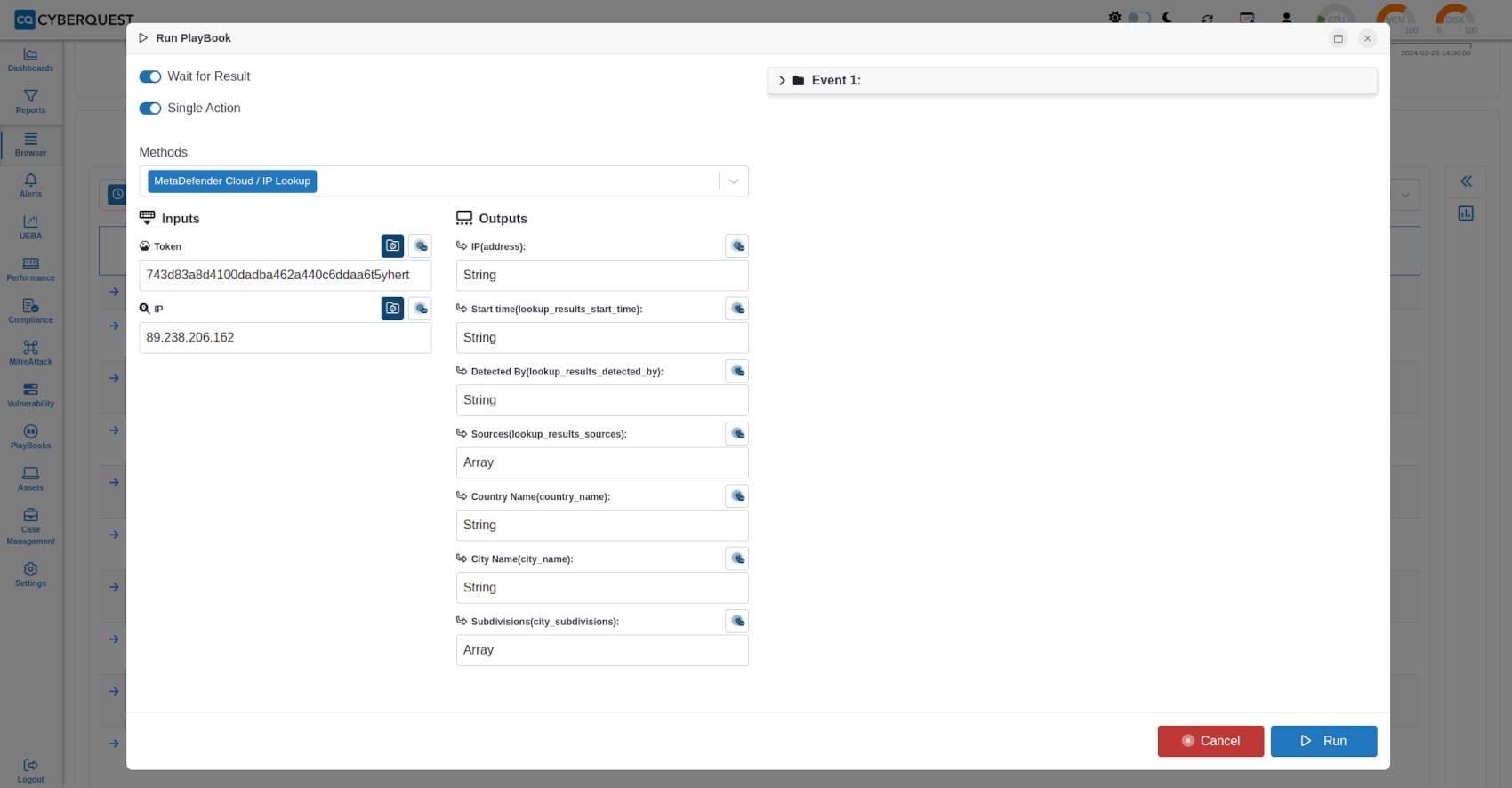Viewport: 1512px width, 788px height.
Task: Open Settings in the sidebar
Action: 31,575
